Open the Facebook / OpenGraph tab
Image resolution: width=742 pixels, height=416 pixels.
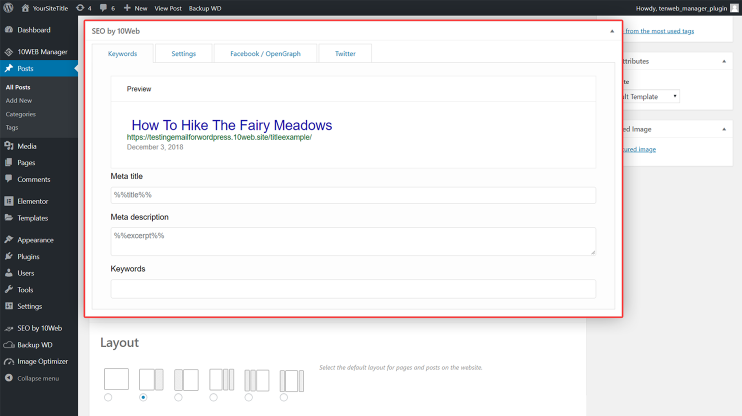click(265, 53)
